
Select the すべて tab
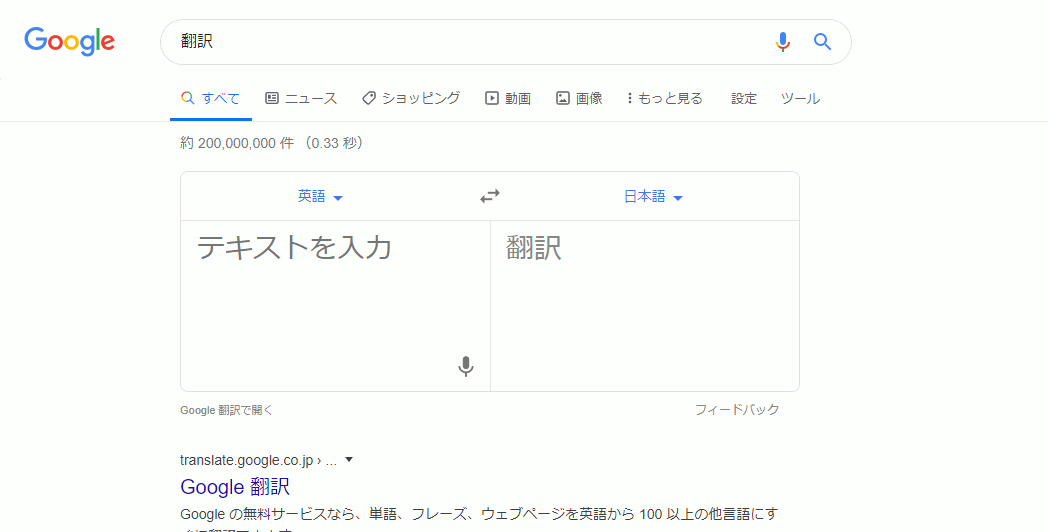pos(211,98)
